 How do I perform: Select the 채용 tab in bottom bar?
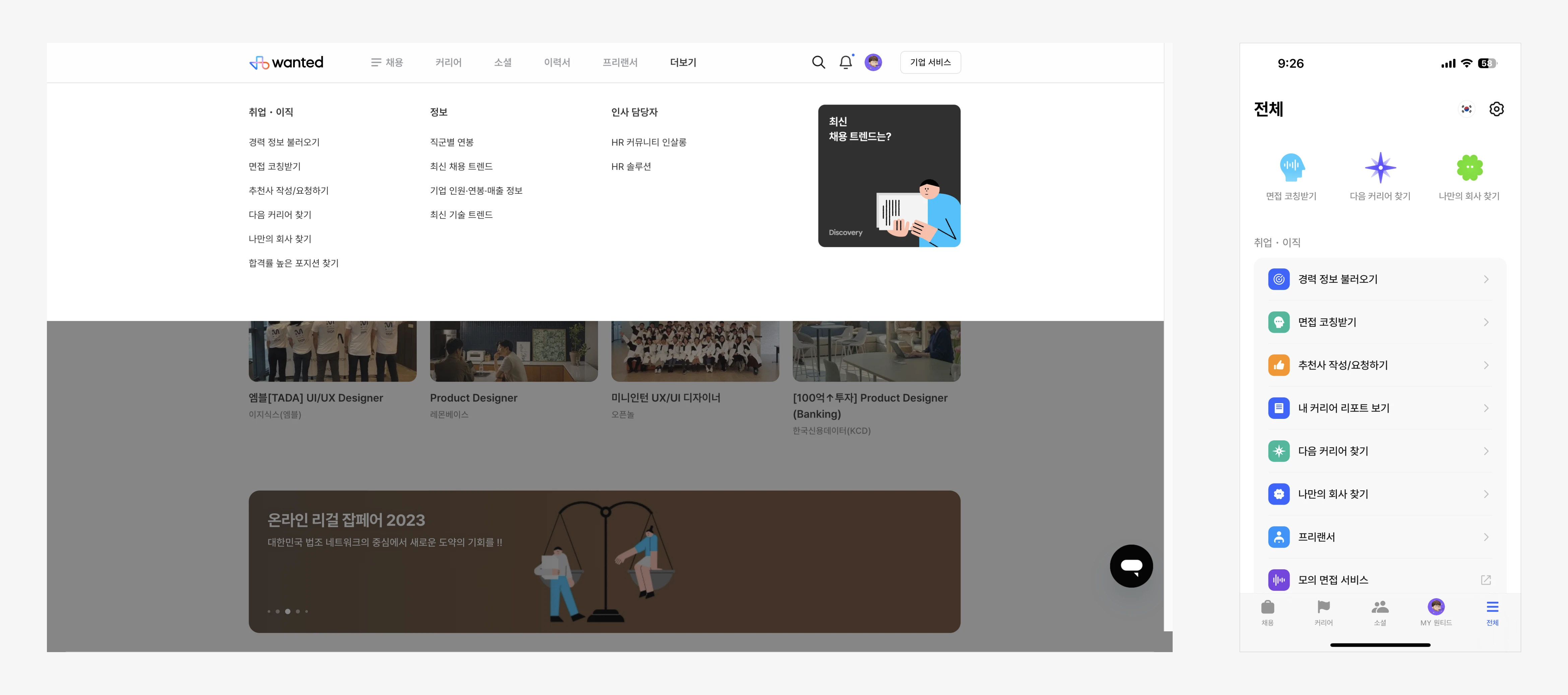pos(1267,612)
